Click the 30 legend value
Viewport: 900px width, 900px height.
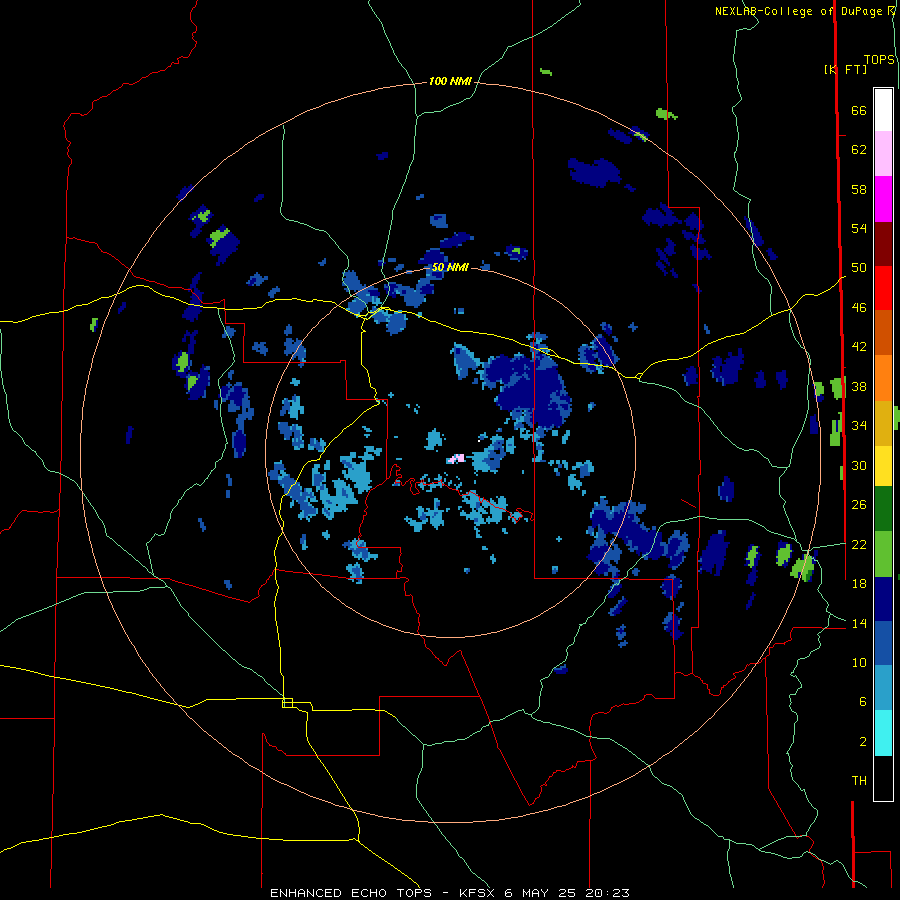[859, 465]
